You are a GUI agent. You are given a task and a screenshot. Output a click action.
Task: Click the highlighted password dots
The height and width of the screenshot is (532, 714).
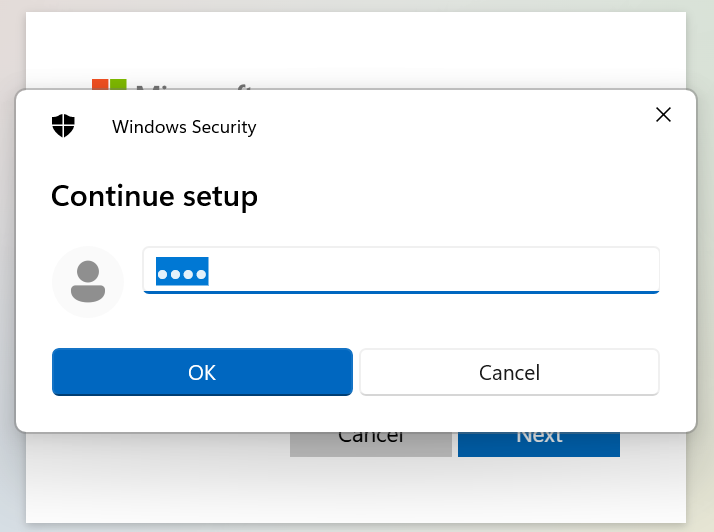tap(182, 272)
